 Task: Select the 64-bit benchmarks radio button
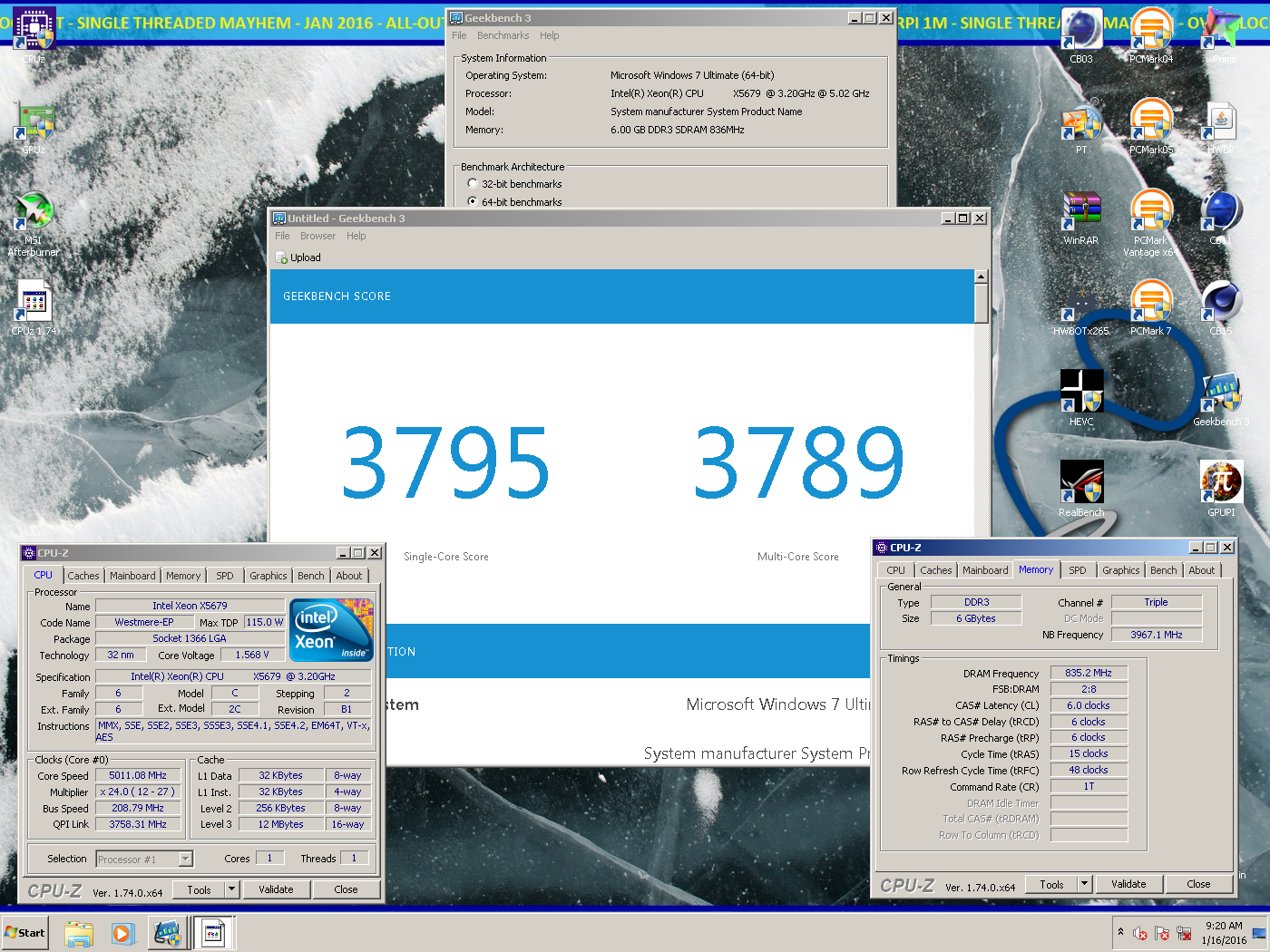(x=473, y=201)
